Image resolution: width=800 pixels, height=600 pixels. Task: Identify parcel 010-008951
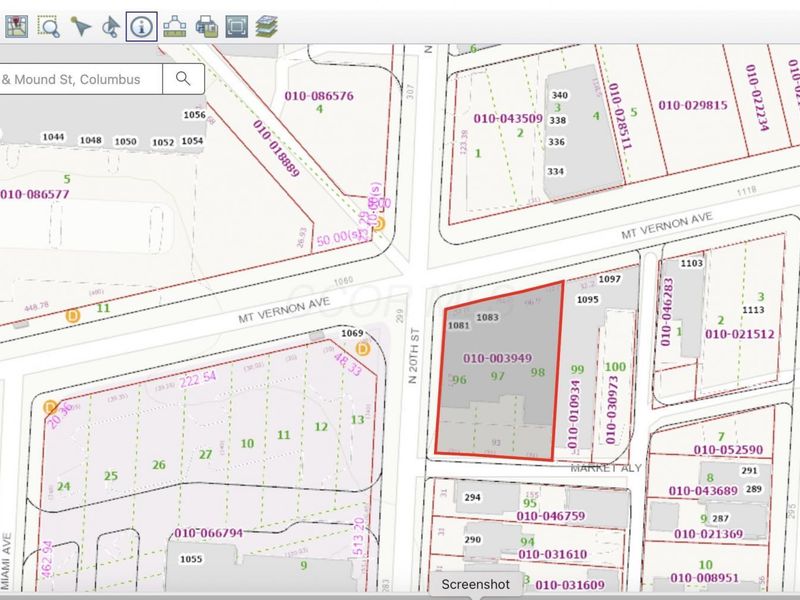pos(704,578)
